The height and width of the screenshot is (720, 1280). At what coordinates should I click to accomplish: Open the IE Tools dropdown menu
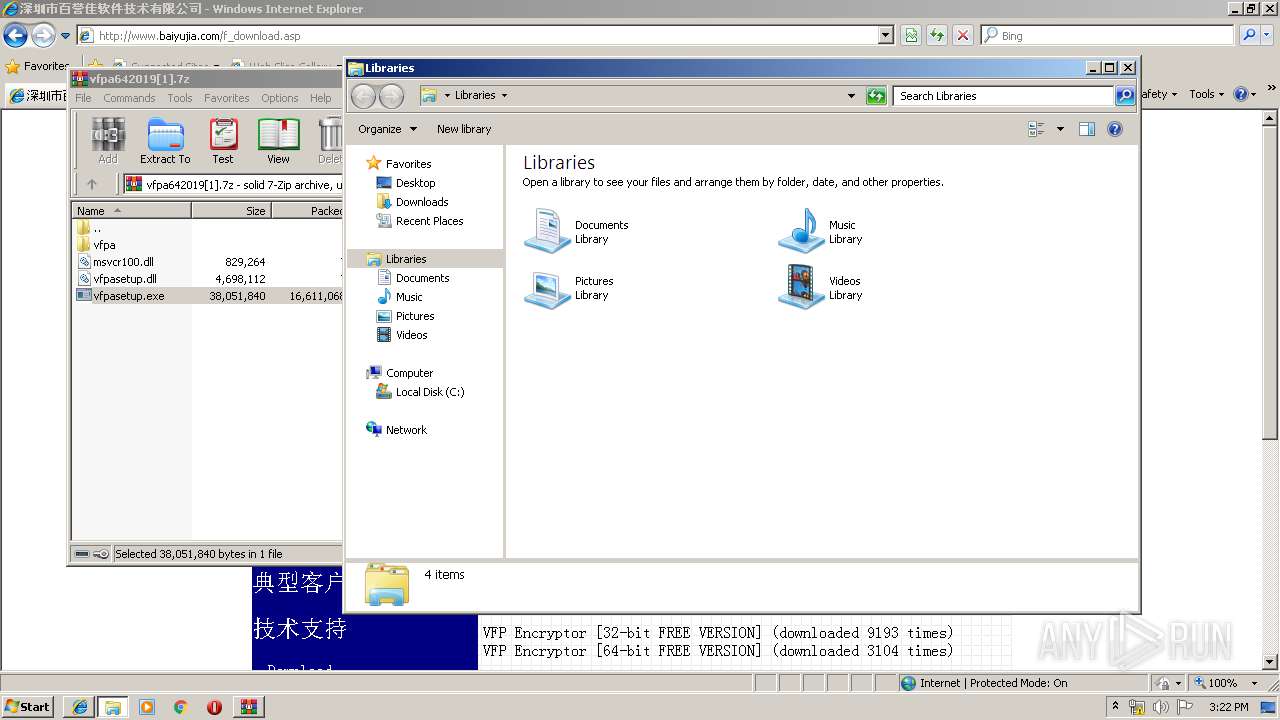[x=1207, y=94]
